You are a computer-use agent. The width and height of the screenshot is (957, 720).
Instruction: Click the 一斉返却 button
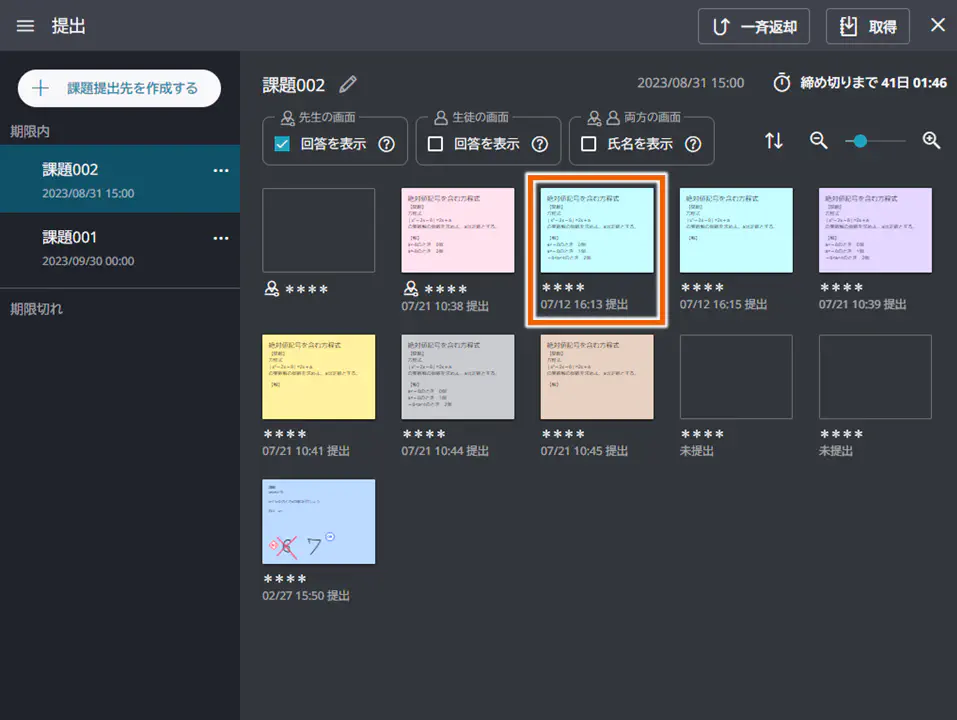(753, 27)
